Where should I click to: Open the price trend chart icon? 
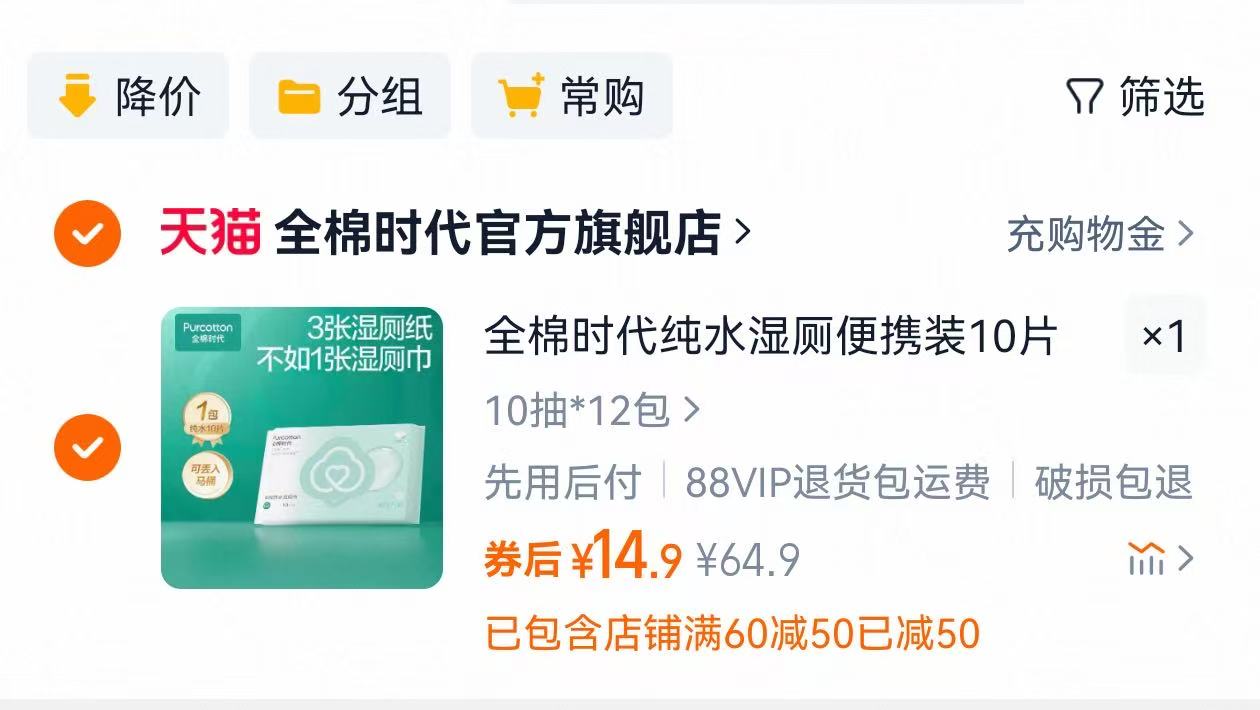pos(1146,558)
